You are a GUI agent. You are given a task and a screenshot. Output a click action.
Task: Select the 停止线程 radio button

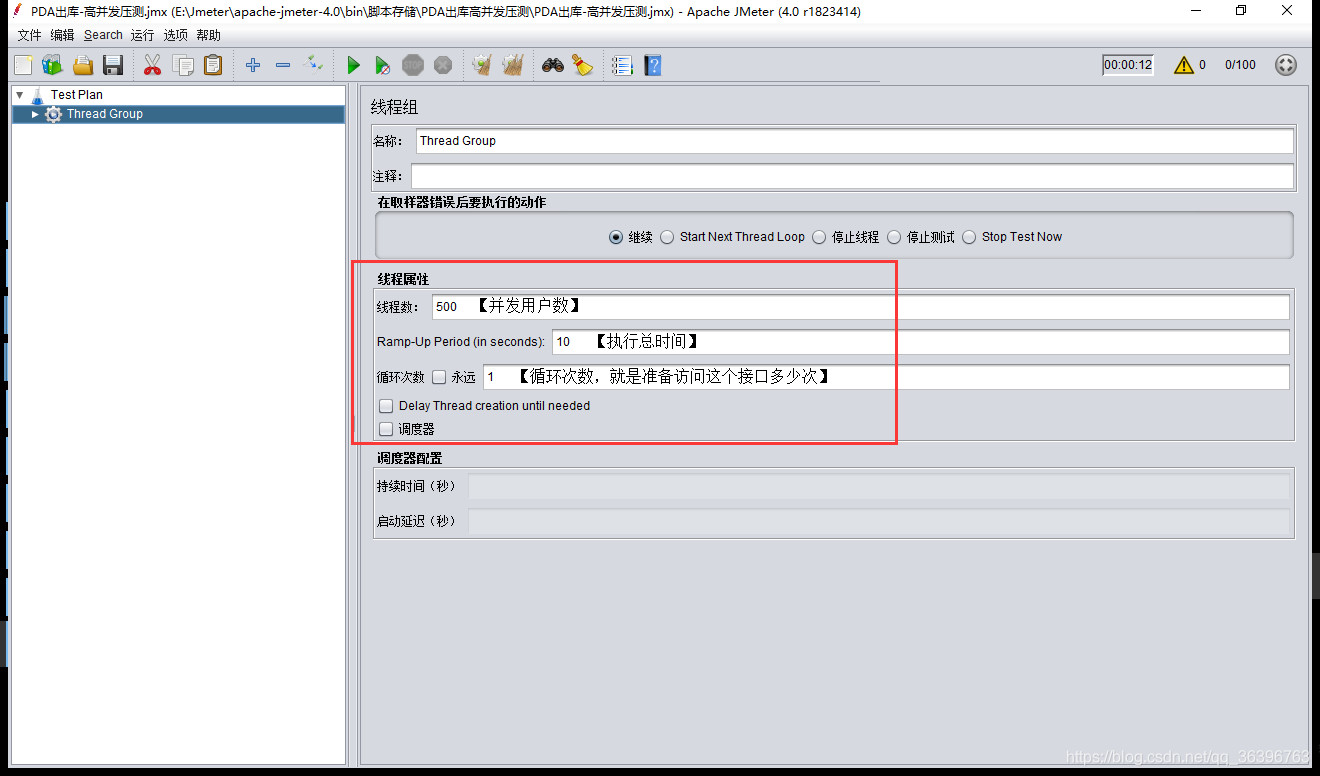click(x=819, y=237)
